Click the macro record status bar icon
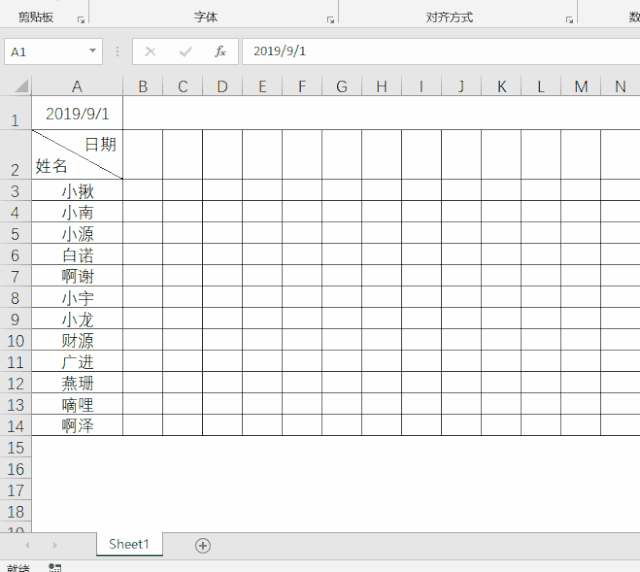This screenshot has height=572, width=640. 55,568
